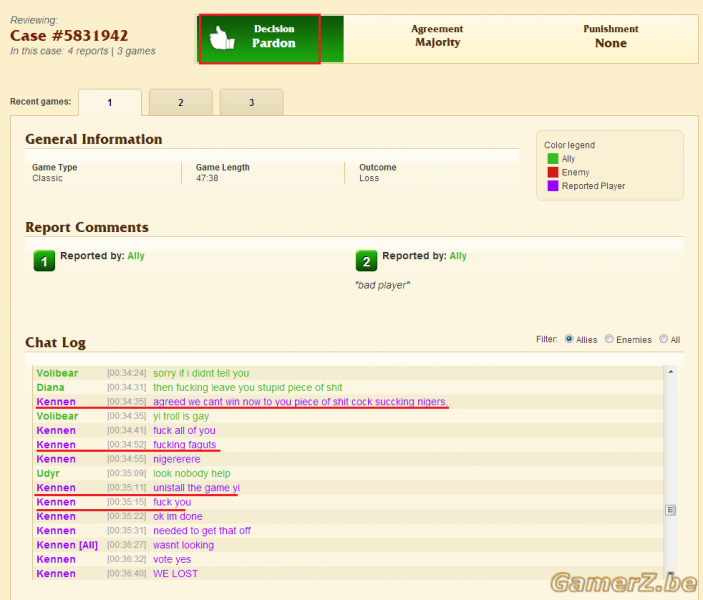Click Volibear message 'sorry if i didnt tell you'
This screenshot has width=703, height=600.
(x=201, y=373)
